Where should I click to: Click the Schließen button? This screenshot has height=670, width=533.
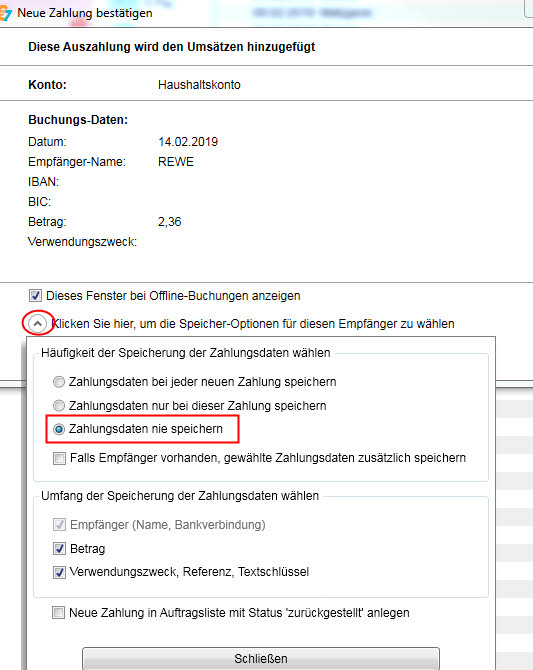(x=261, y=658)
